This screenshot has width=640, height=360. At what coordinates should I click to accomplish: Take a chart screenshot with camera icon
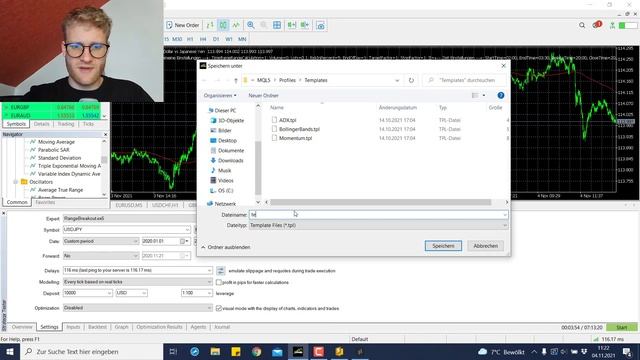click(x=321, y=26)
